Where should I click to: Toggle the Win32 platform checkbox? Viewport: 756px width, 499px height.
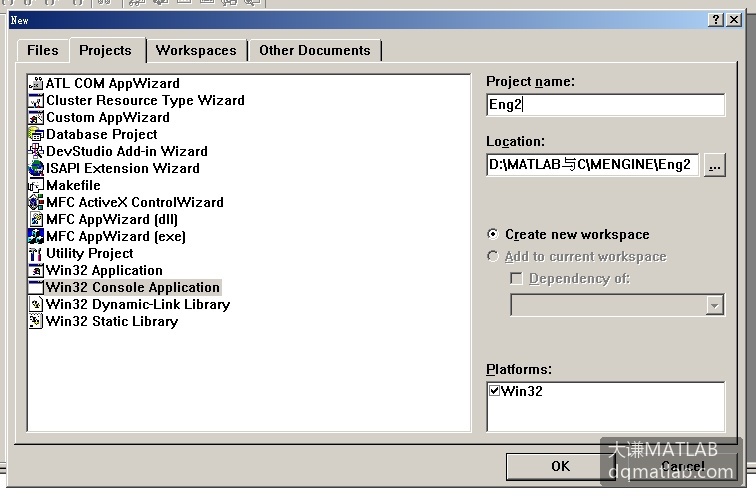494,391
